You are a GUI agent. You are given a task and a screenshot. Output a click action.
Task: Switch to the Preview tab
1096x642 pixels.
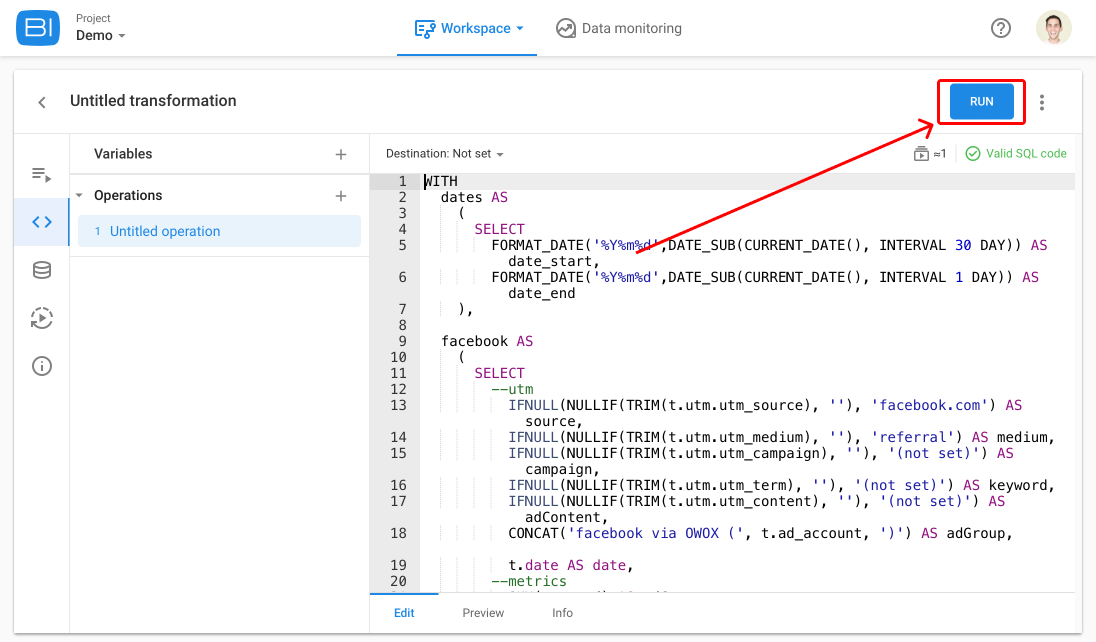(x=483, y=613)
